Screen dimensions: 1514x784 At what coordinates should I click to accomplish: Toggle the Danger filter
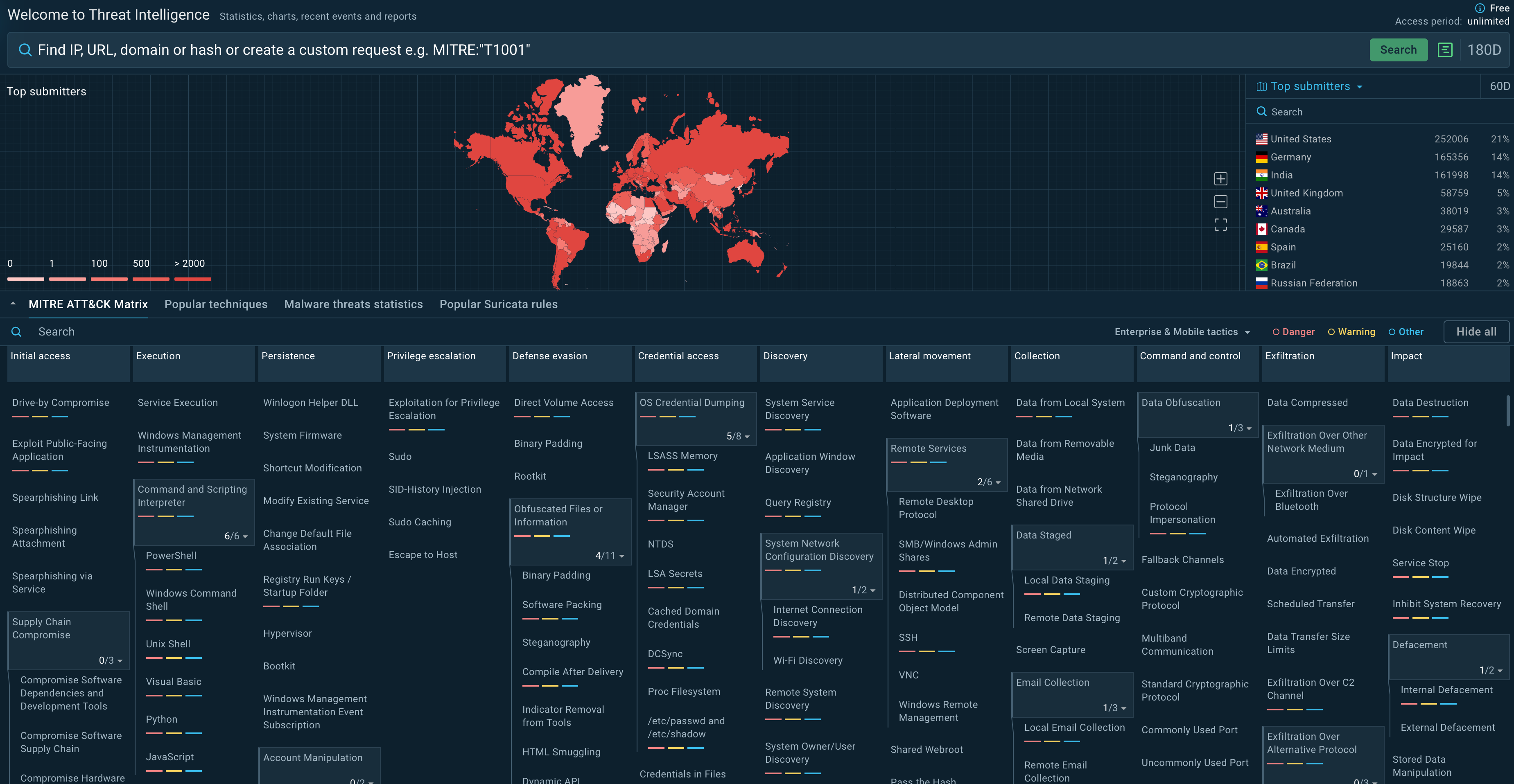pos(1293,332)
